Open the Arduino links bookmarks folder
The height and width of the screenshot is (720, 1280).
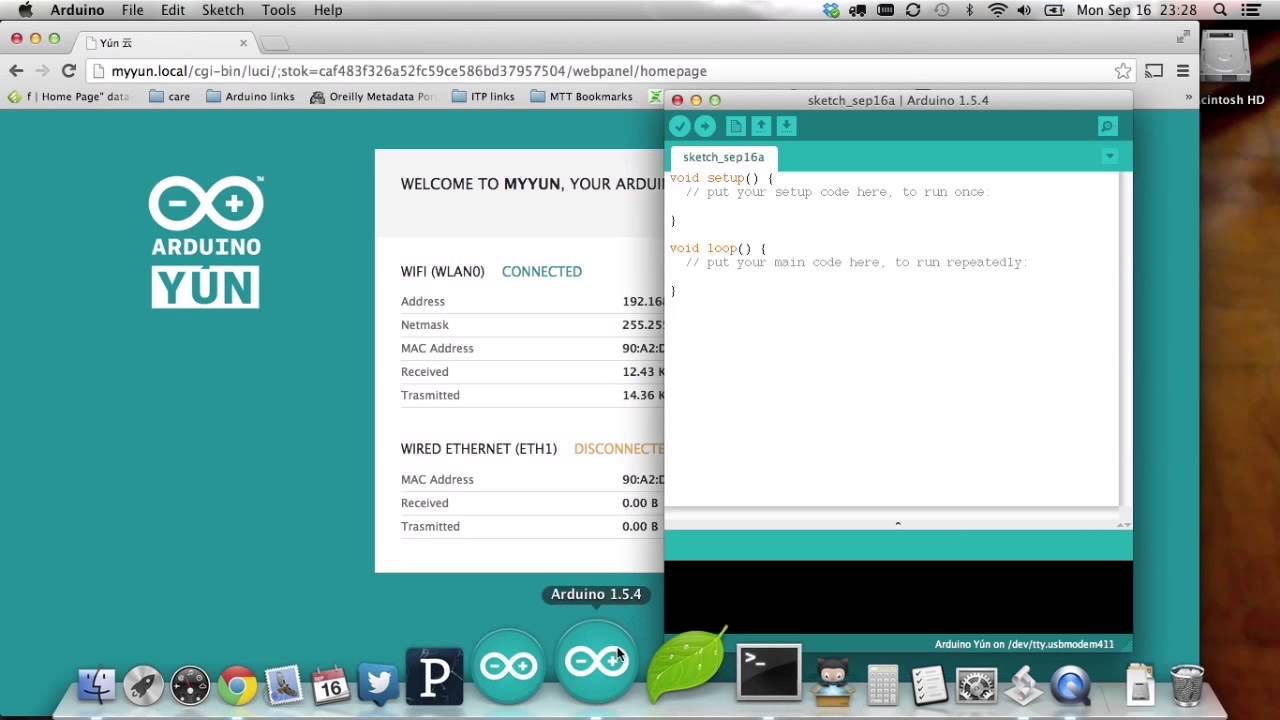(250, 97)
